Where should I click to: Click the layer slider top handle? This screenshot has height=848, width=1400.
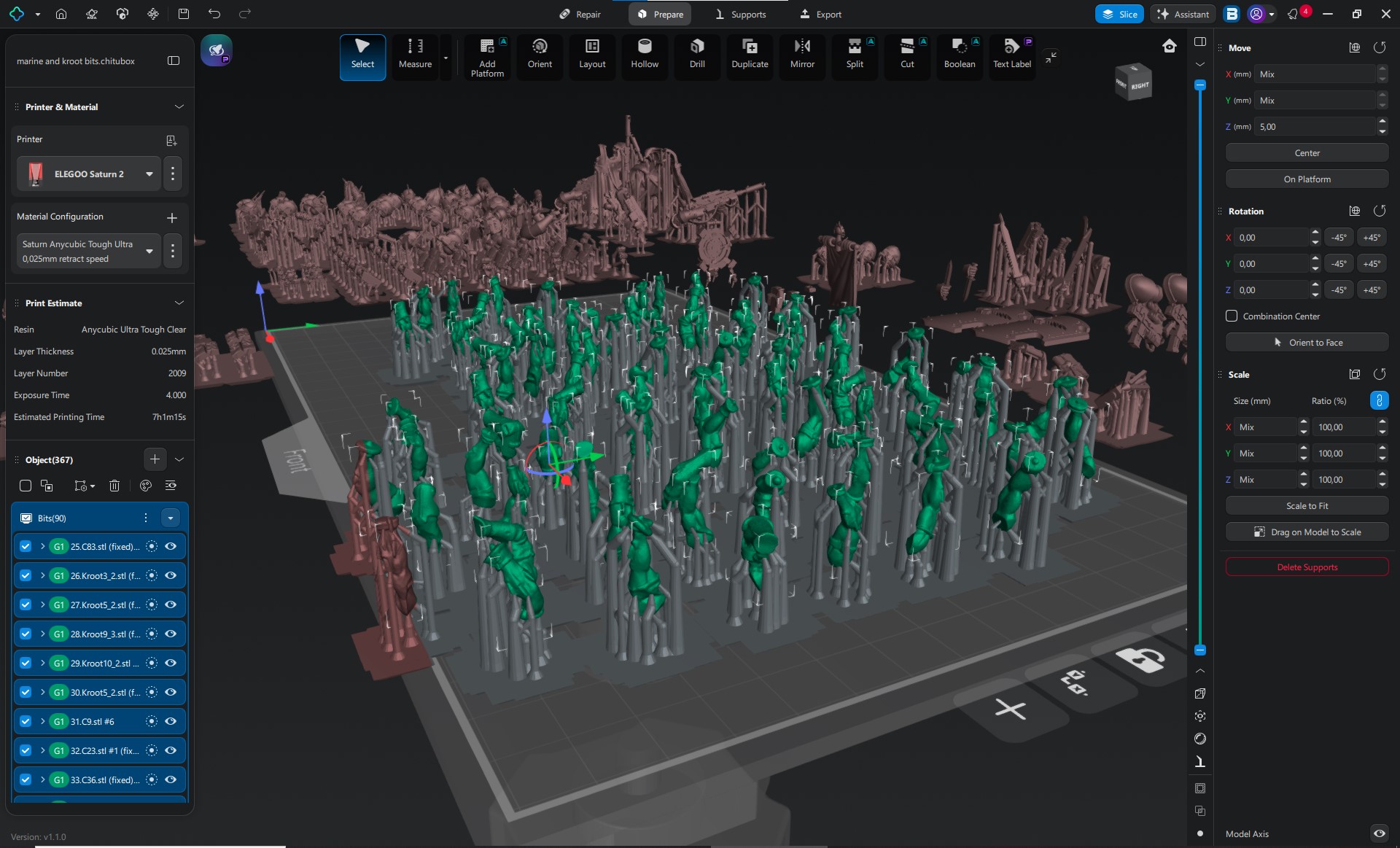[1199, 85]
